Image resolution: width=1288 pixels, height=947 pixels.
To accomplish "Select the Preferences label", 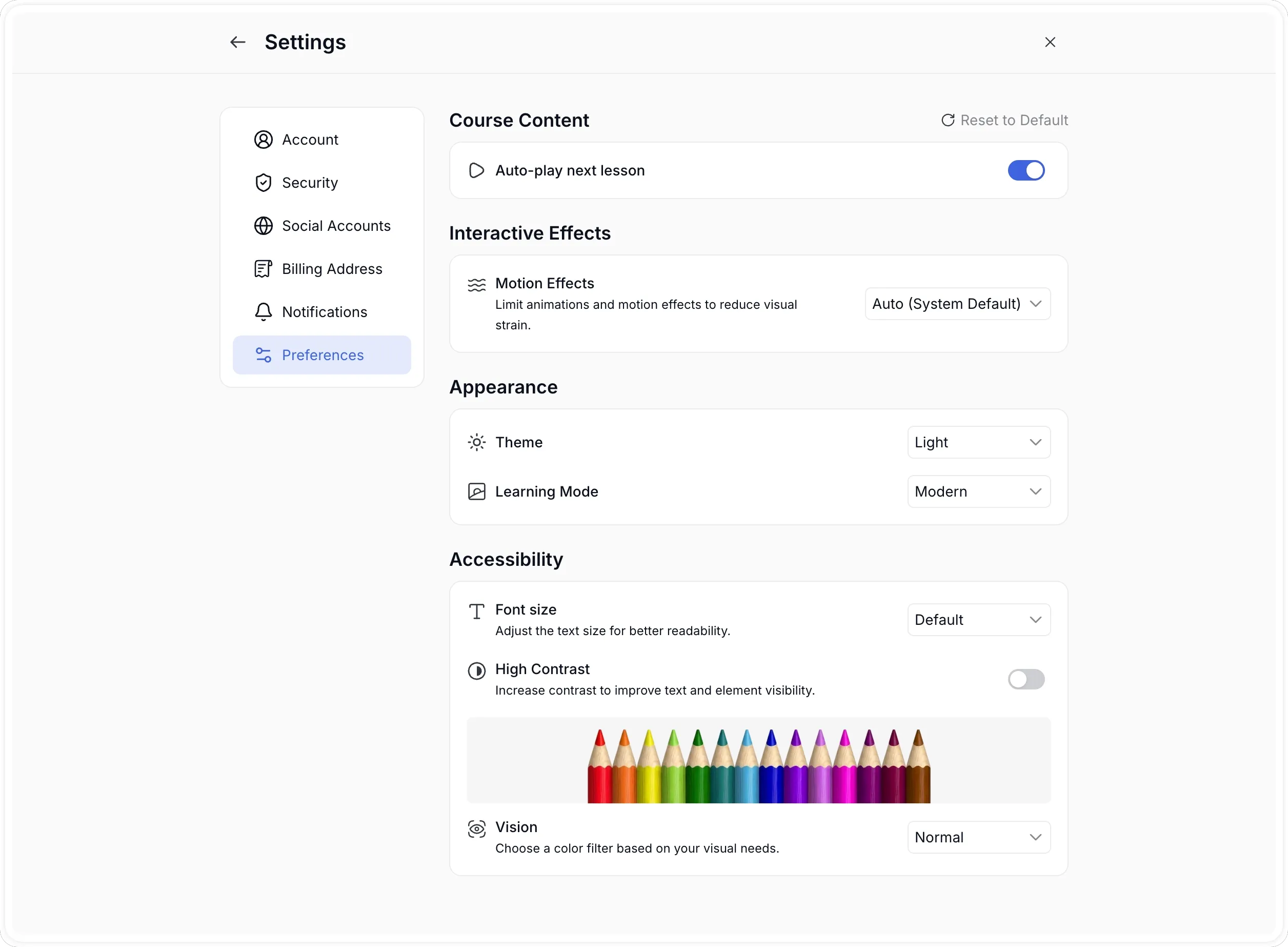I will (x=323, y=355).
